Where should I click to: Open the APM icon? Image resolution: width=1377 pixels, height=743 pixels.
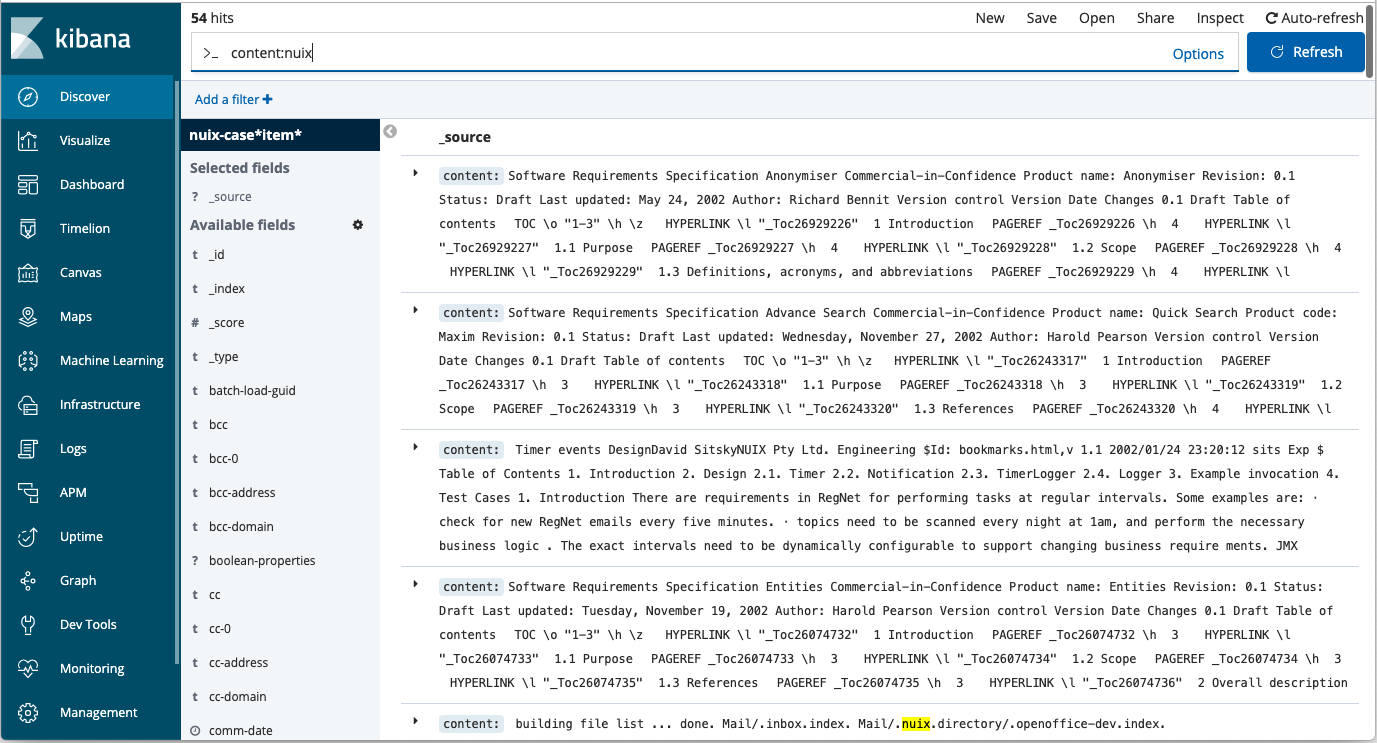(28, 493)
